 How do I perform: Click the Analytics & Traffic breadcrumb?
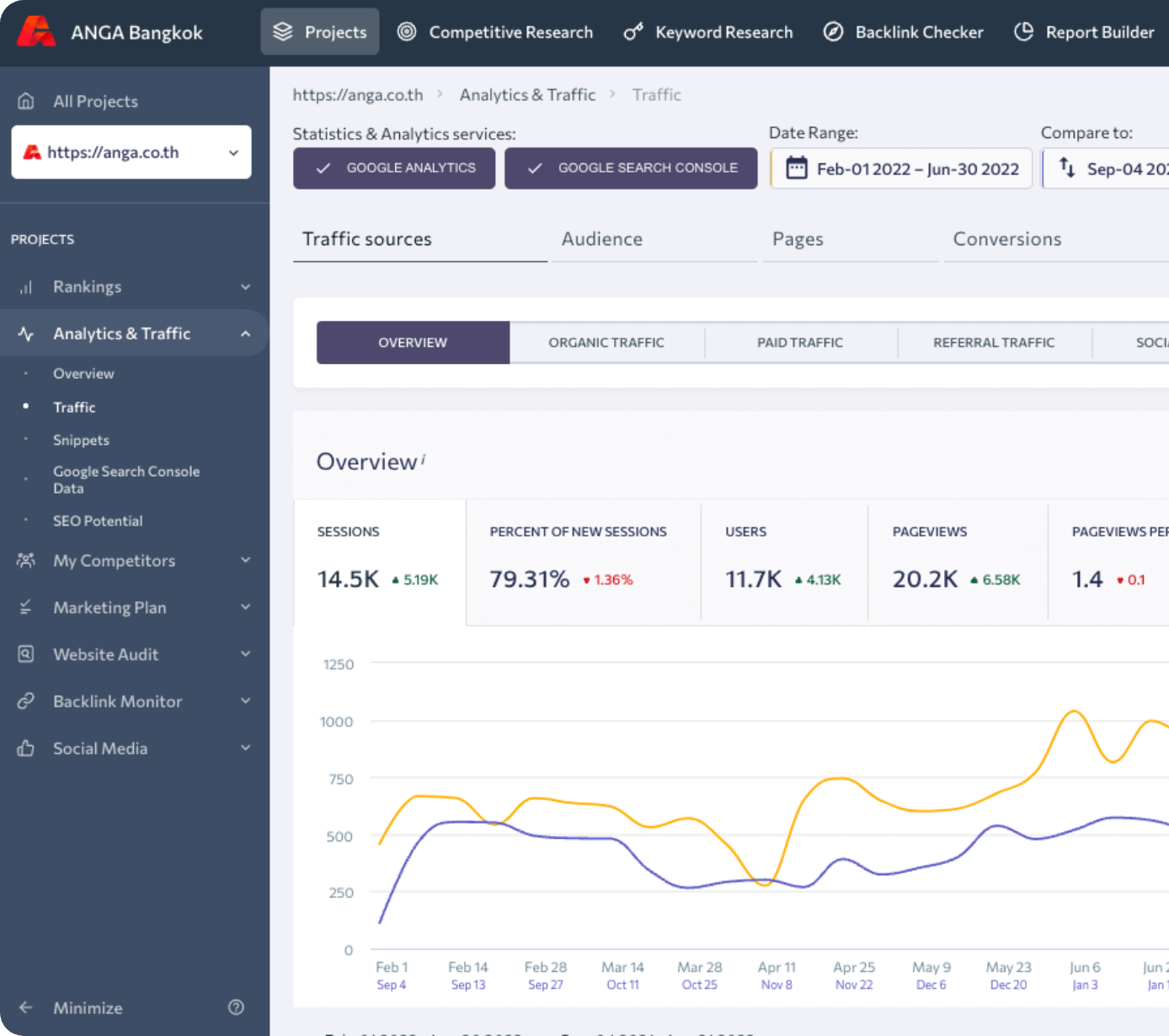click(x=527, y=94)
